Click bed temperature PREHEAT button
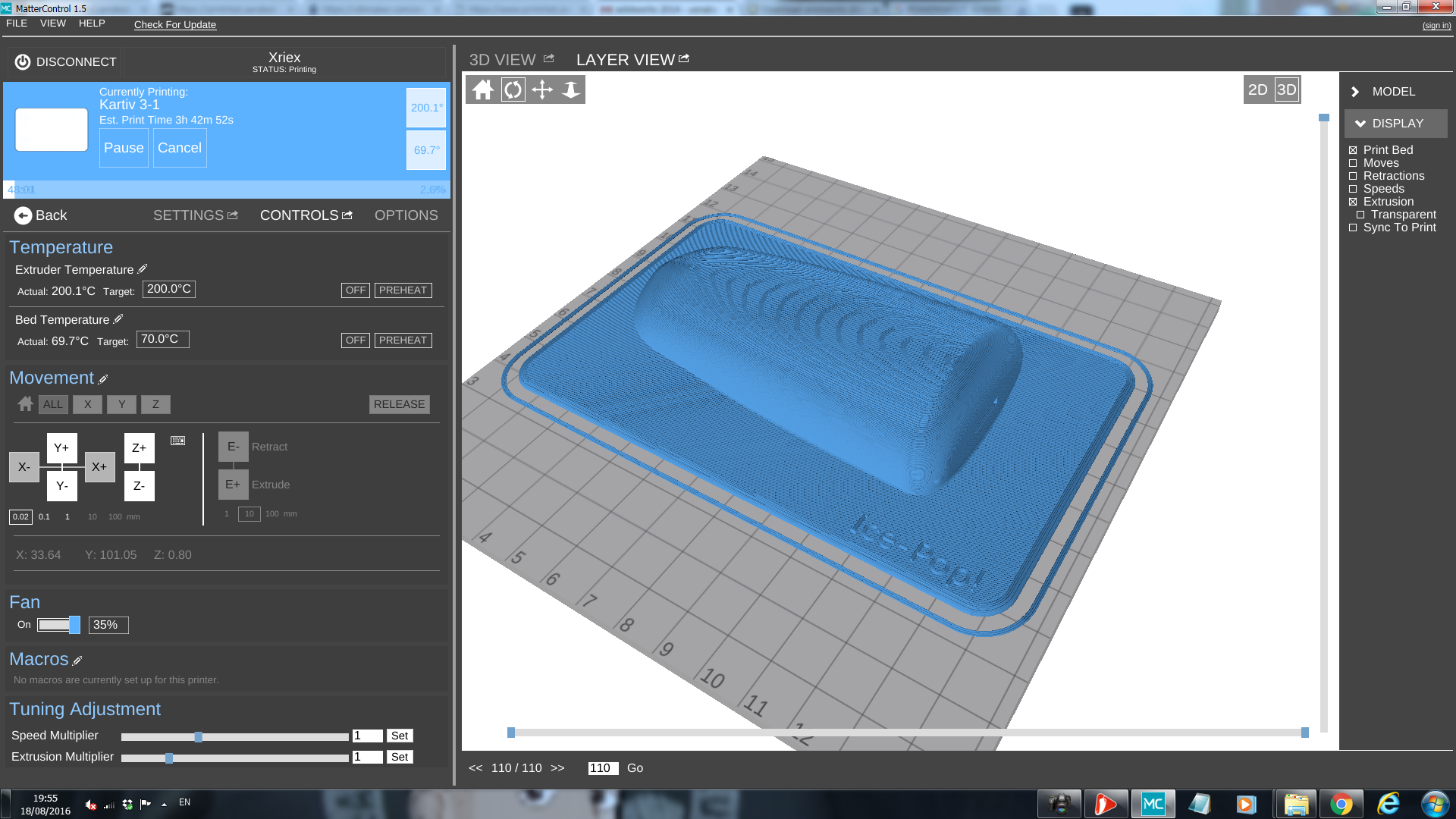This screenshot has height=819, width=1456. [403, 340]
